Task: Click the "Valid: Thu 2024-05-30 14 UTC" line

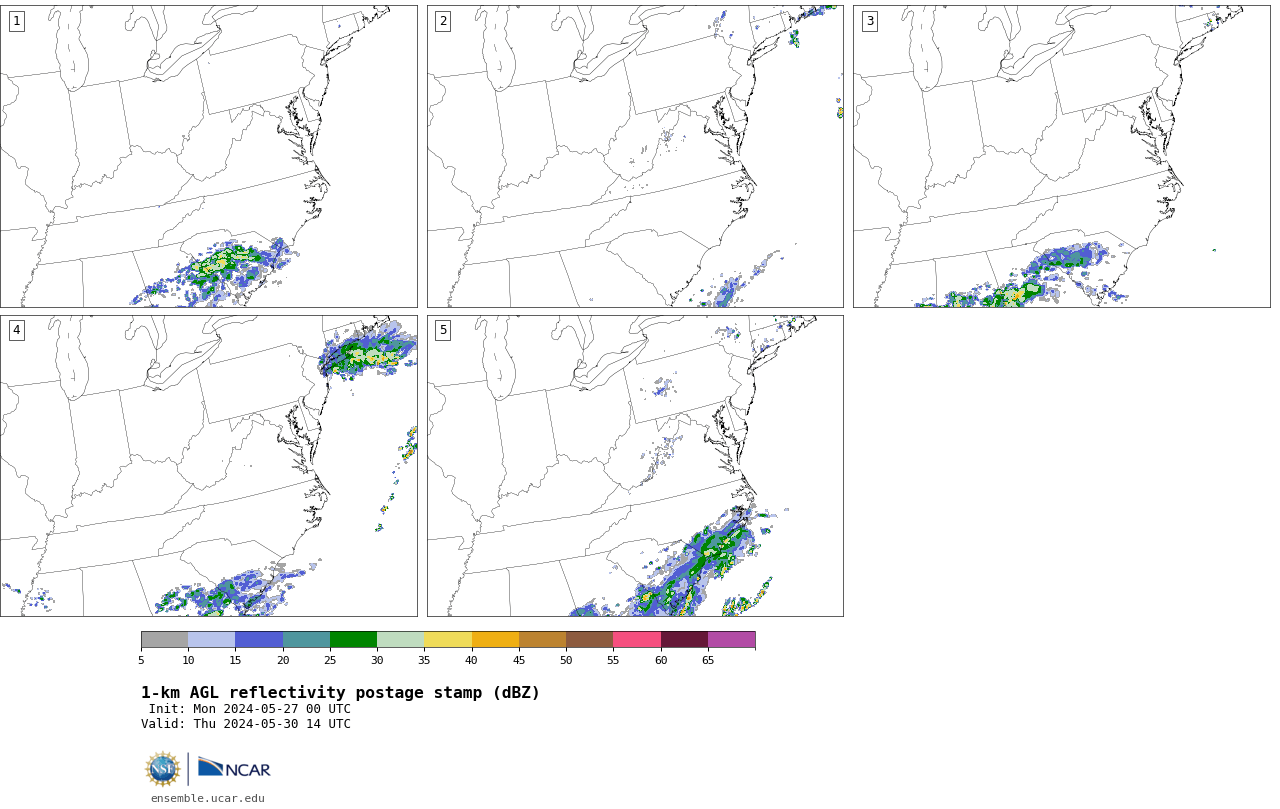Action: [246, 724]
